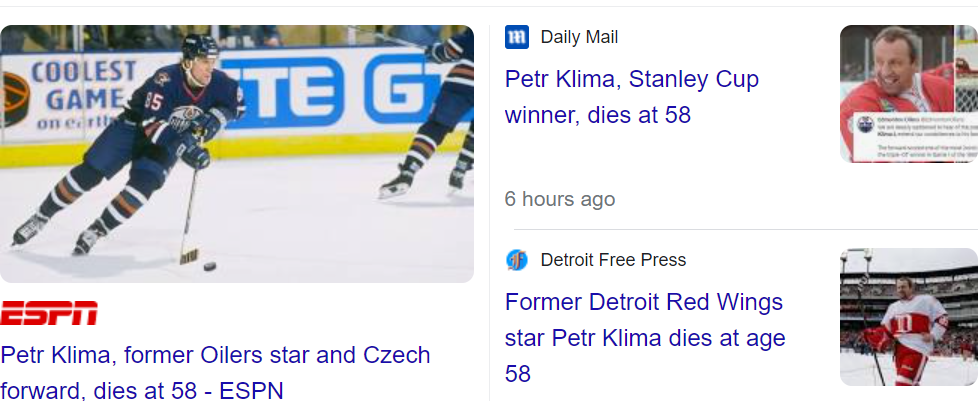Open the large ESPN hockey photo
980x401 pixels.
237,153
